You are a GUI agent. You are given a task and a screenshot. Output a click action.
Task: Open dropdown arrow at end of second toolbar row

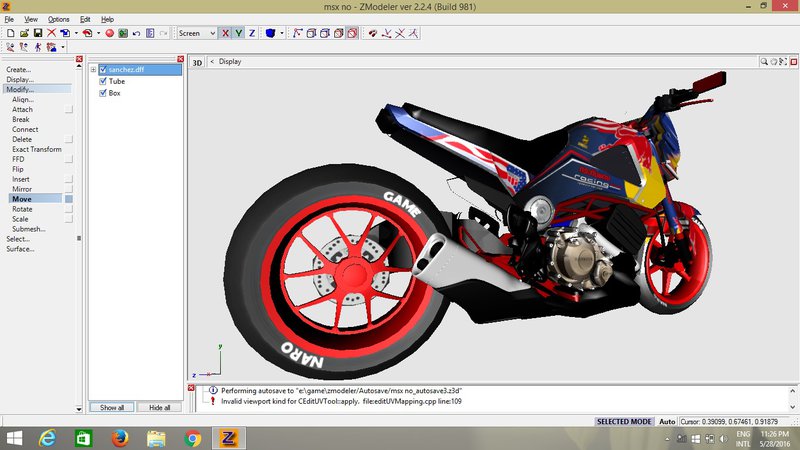point(63,47)
